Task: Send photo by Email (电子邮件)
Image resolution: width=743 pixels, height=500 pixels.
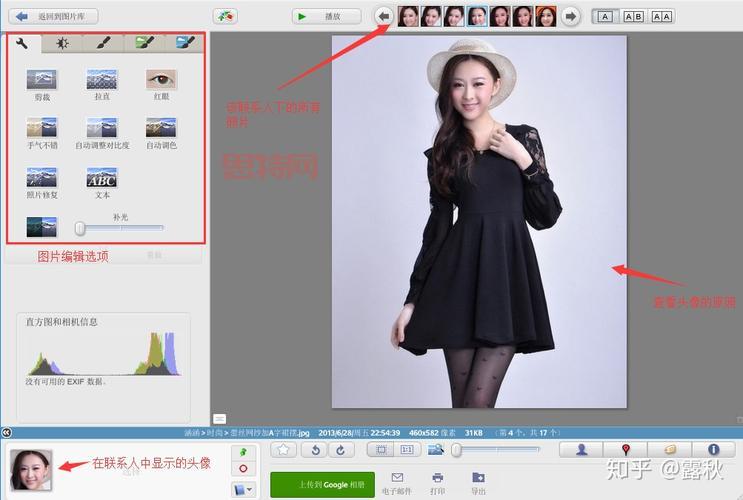Action: 397,483
